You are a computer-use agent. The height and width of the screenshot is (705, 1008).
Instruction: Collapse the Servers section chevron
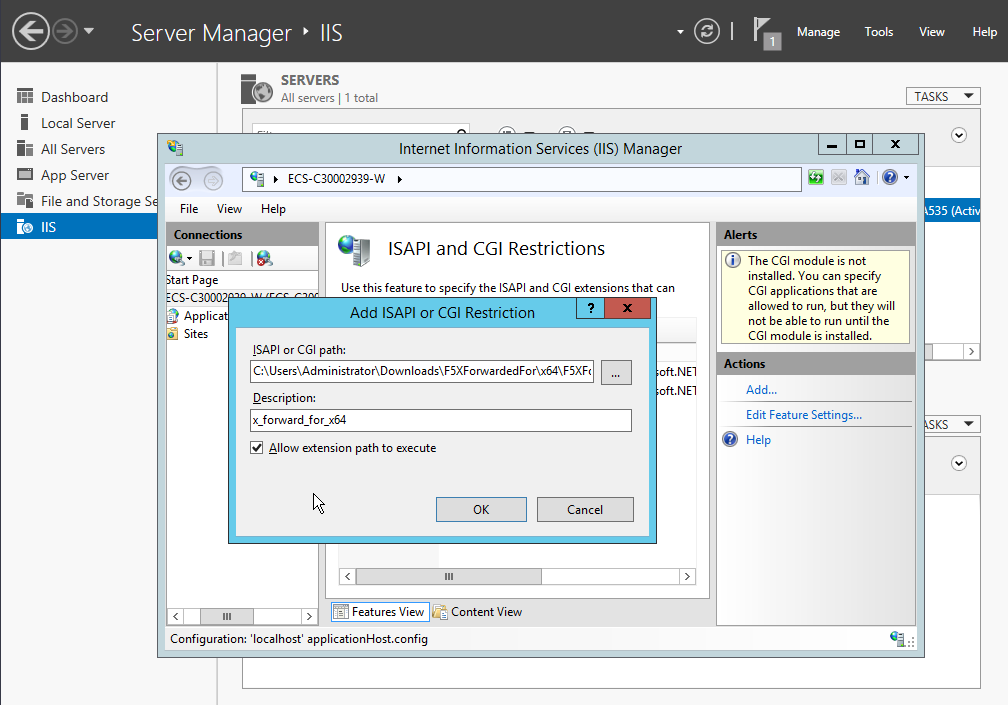tap(958, 135)
